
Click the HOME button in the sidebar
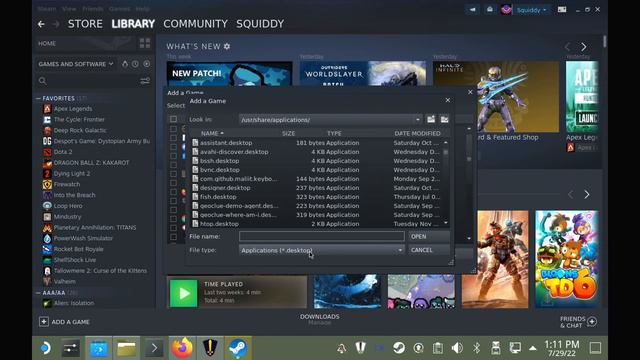pyautogui.click(x=47, y=43)
